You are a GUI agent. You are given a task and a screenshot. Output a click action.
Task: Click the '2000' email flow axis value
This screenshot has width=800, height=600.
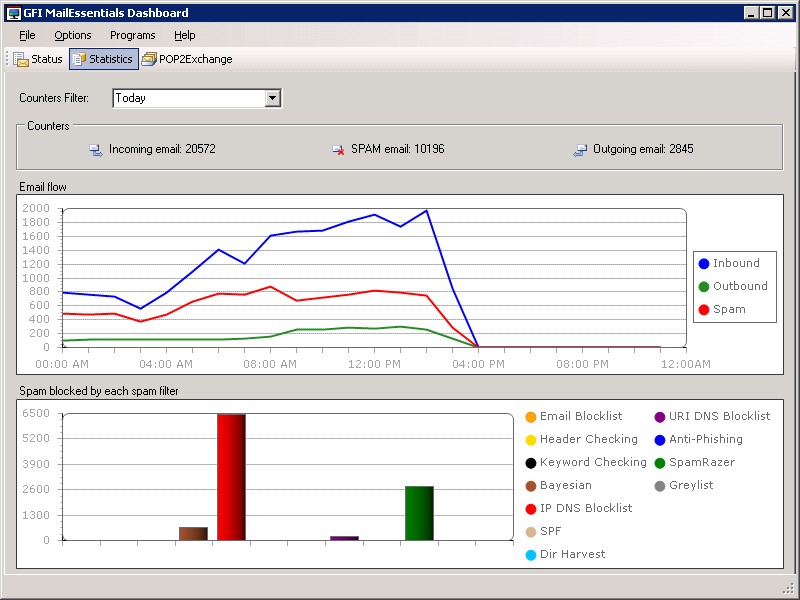(36, 208)
